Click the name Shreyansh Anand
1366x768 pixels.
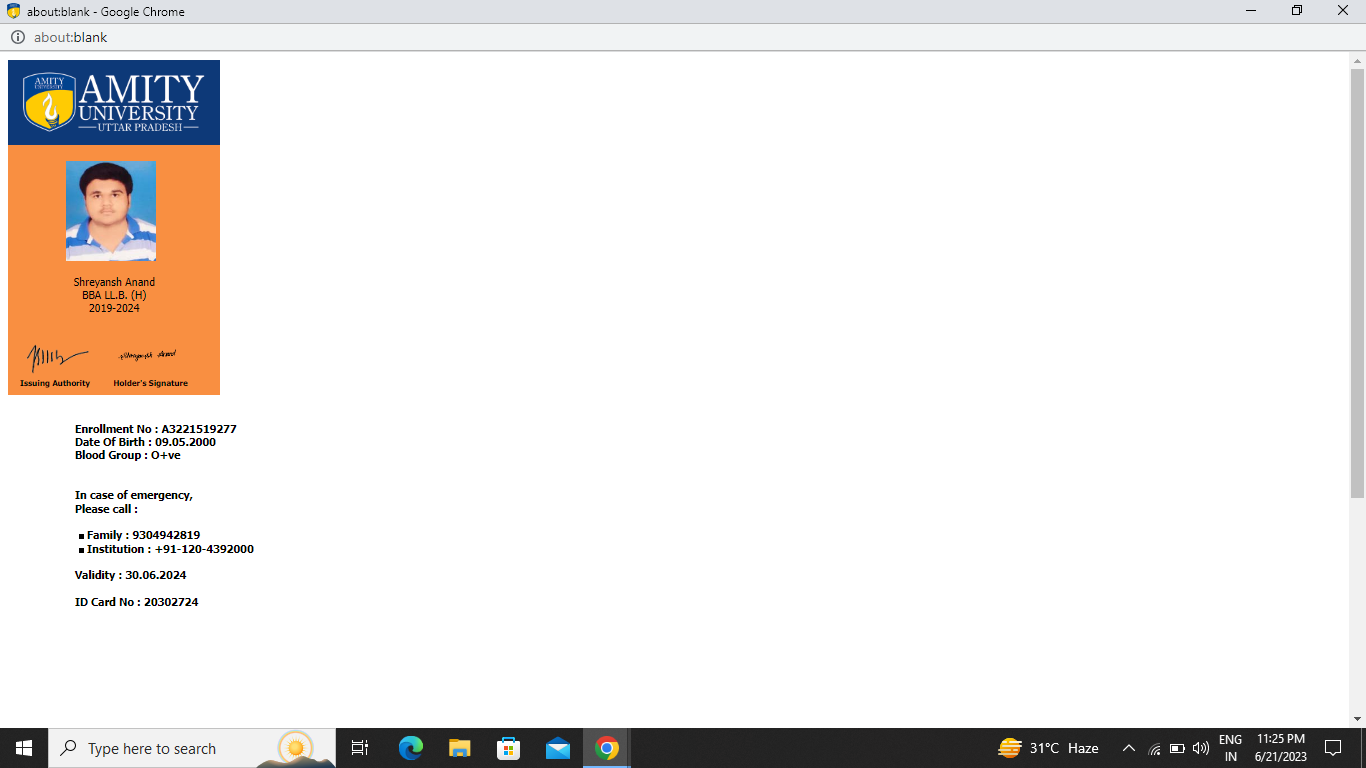pos(114,282)
